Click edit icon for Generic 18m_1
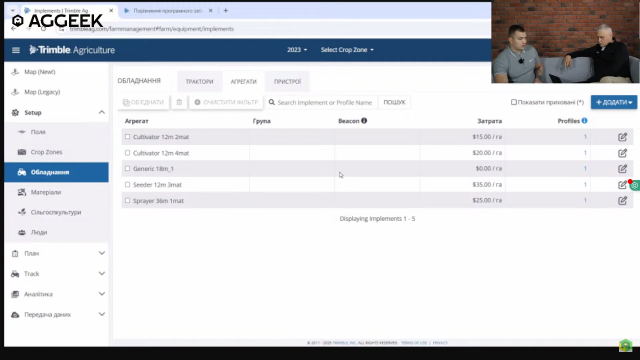640x360 pixels. click(x=622, y=169)
